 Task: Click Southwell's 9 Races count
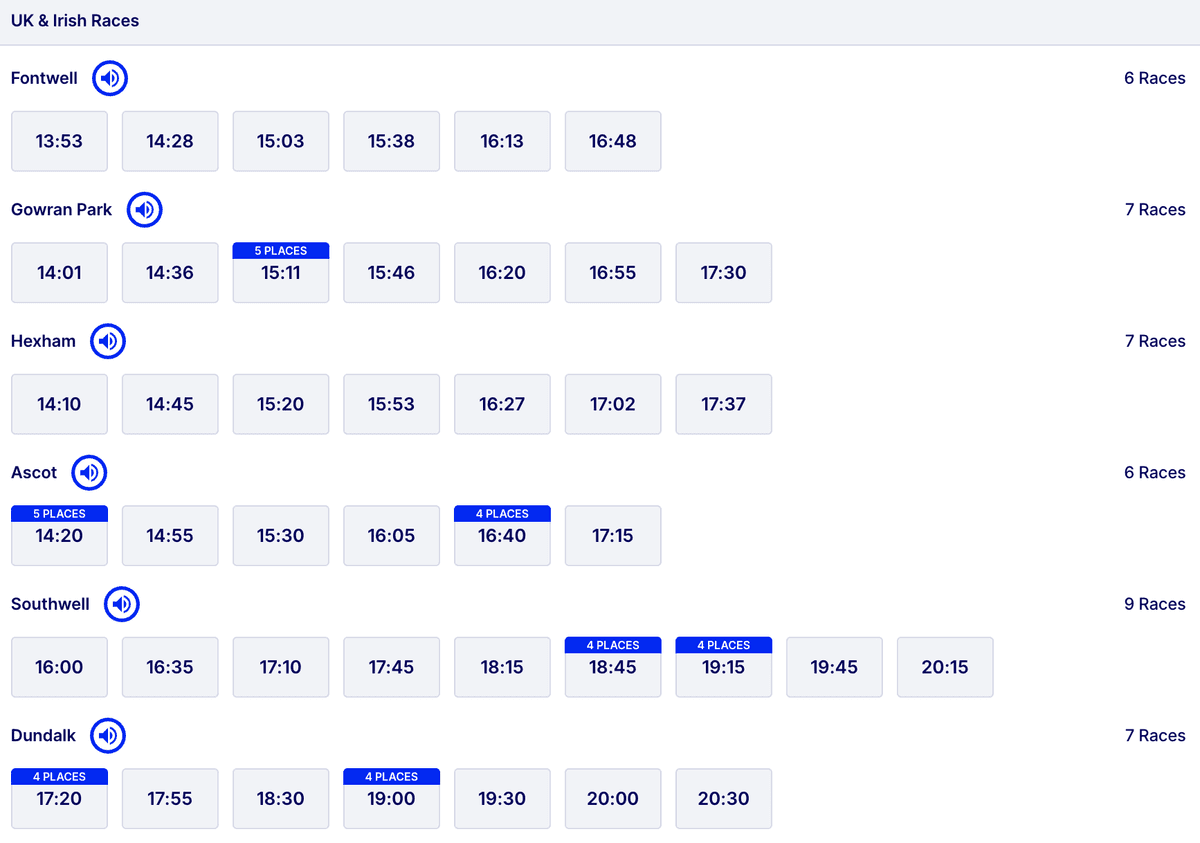[x=1155, y=604]
